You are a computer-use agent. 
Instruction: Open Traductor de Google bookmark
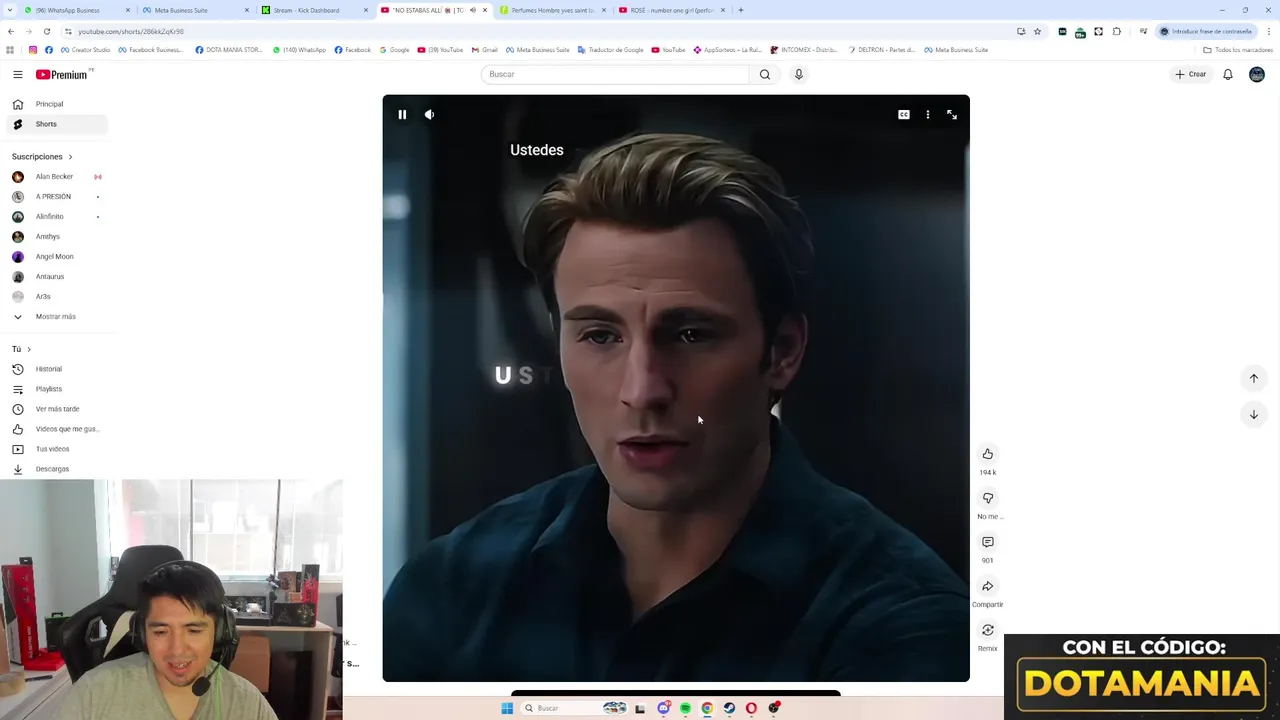(610, 50)
